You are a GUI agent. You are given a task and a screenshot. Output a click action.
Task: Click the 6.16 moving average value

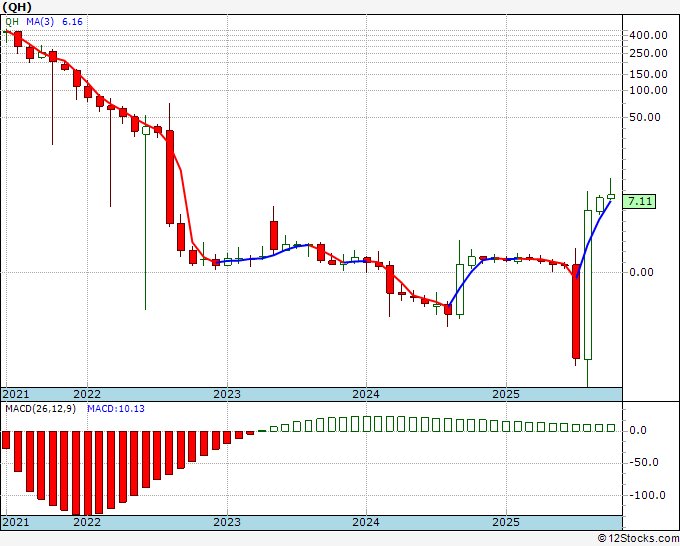72,22
